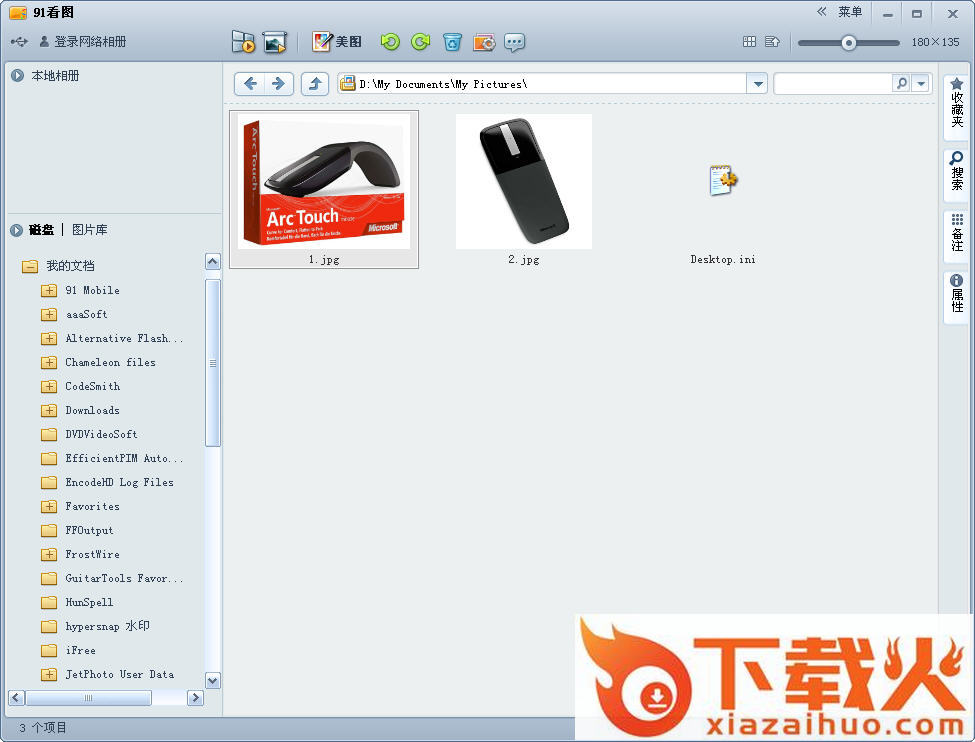Start the slideshow playback icon
The width and height of the screenshot is (975, 742).
coord(243,42)
